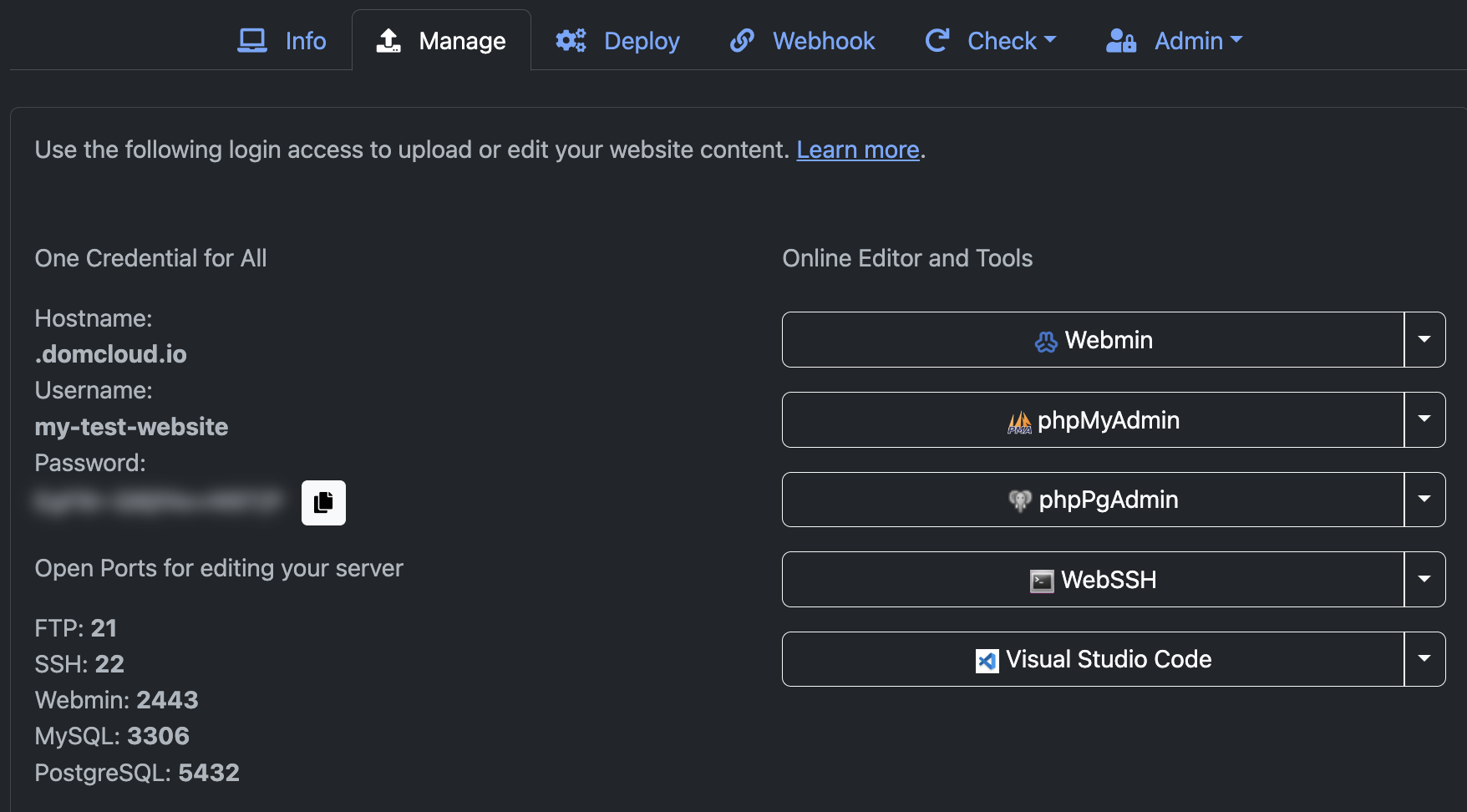Screen dimensions: 1467x812
Task: Expand the WebSSH options arrow
Action: point(1425,580)
